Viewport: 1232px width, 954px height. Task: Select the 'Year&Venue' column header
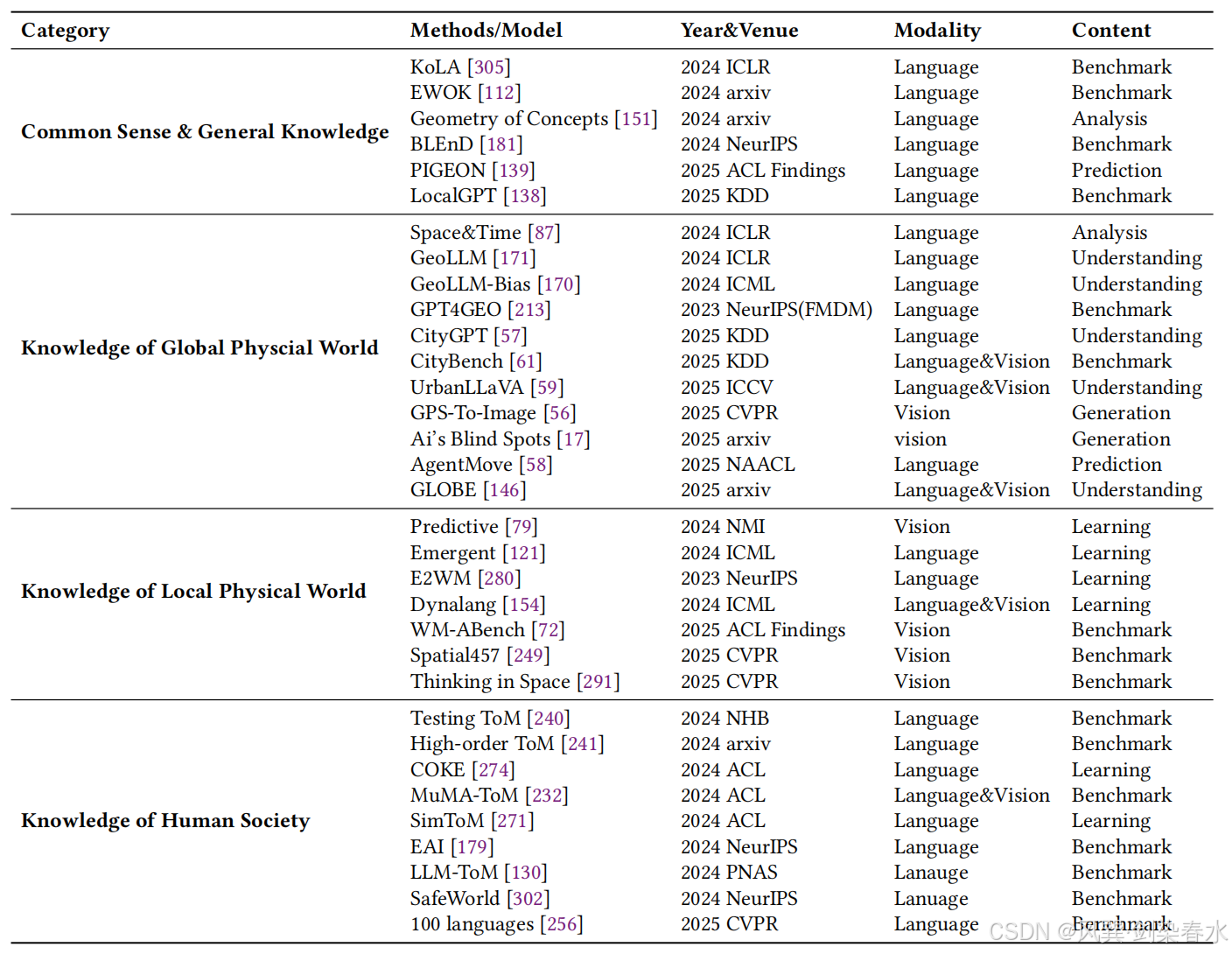pos(739,31)
